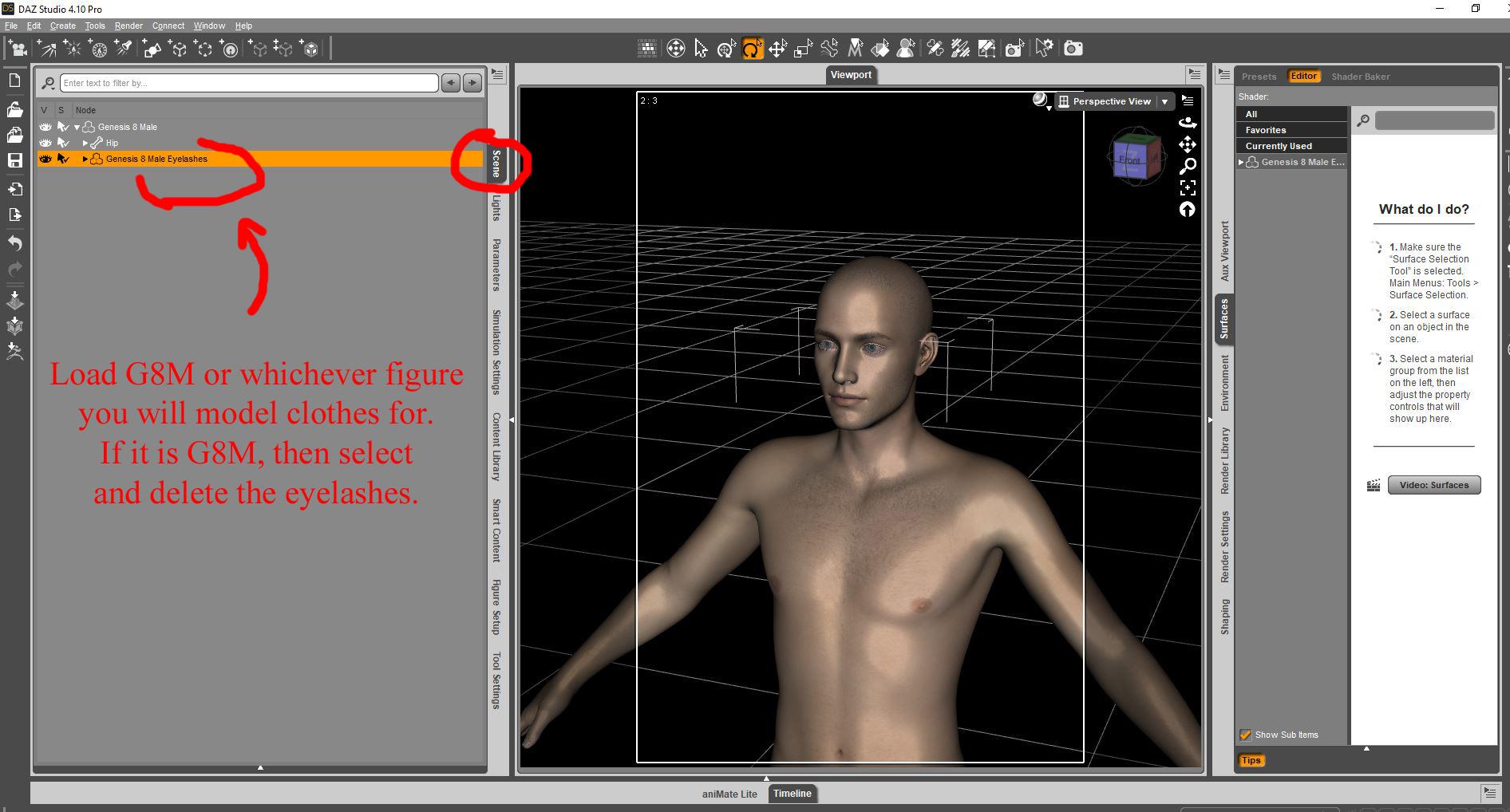The image size is (1510, 812).
Task: Show Currently Used shaders
Action: 1291,146
